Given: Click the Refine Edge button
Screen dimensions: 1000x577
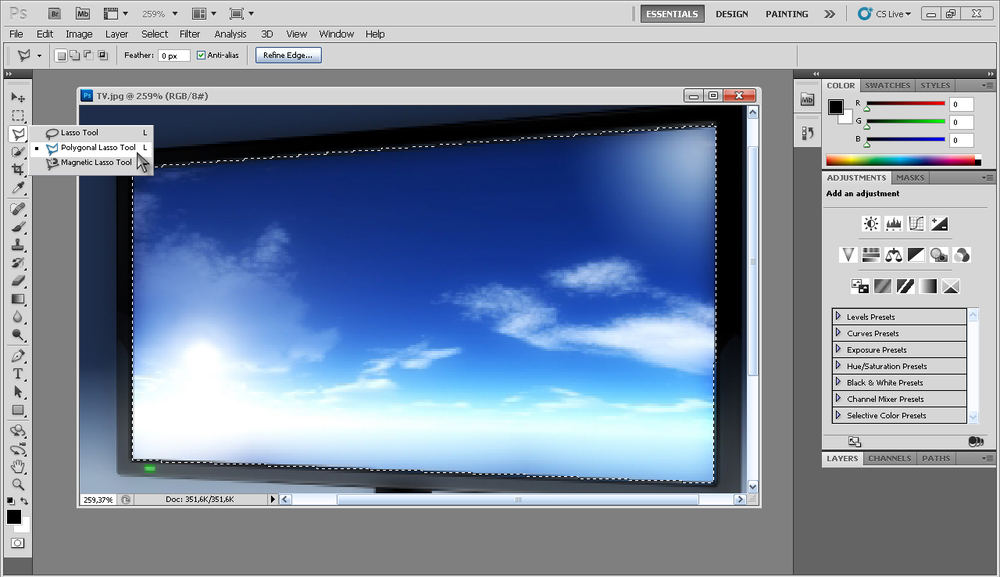Looking at the screenshot, I should pyautogui.click(x=288, y=56).
